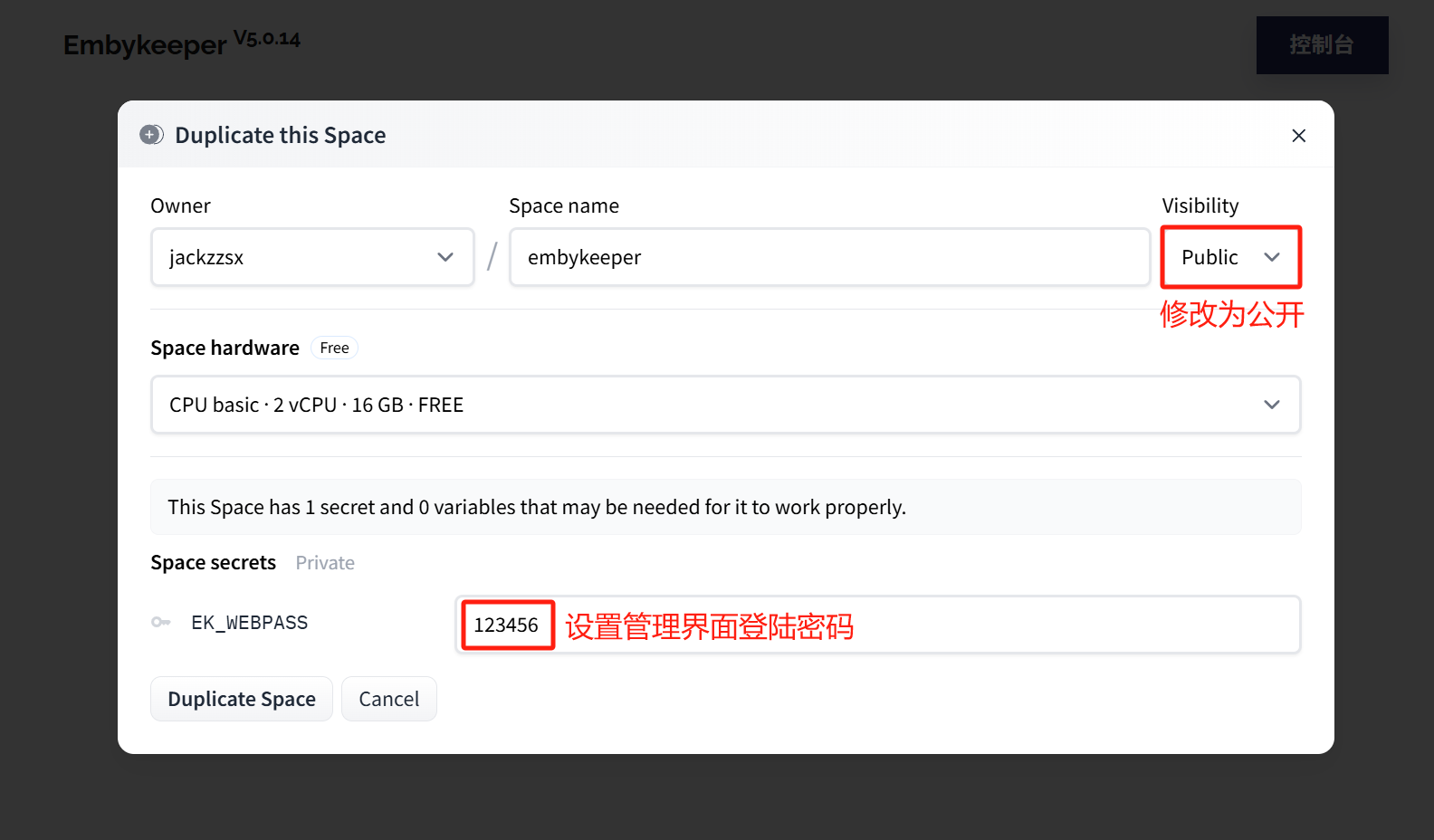This screenshot has width=1434, height=840.
Task: Click the Private label beside Space secrets
Action: [x=325, y=563]
